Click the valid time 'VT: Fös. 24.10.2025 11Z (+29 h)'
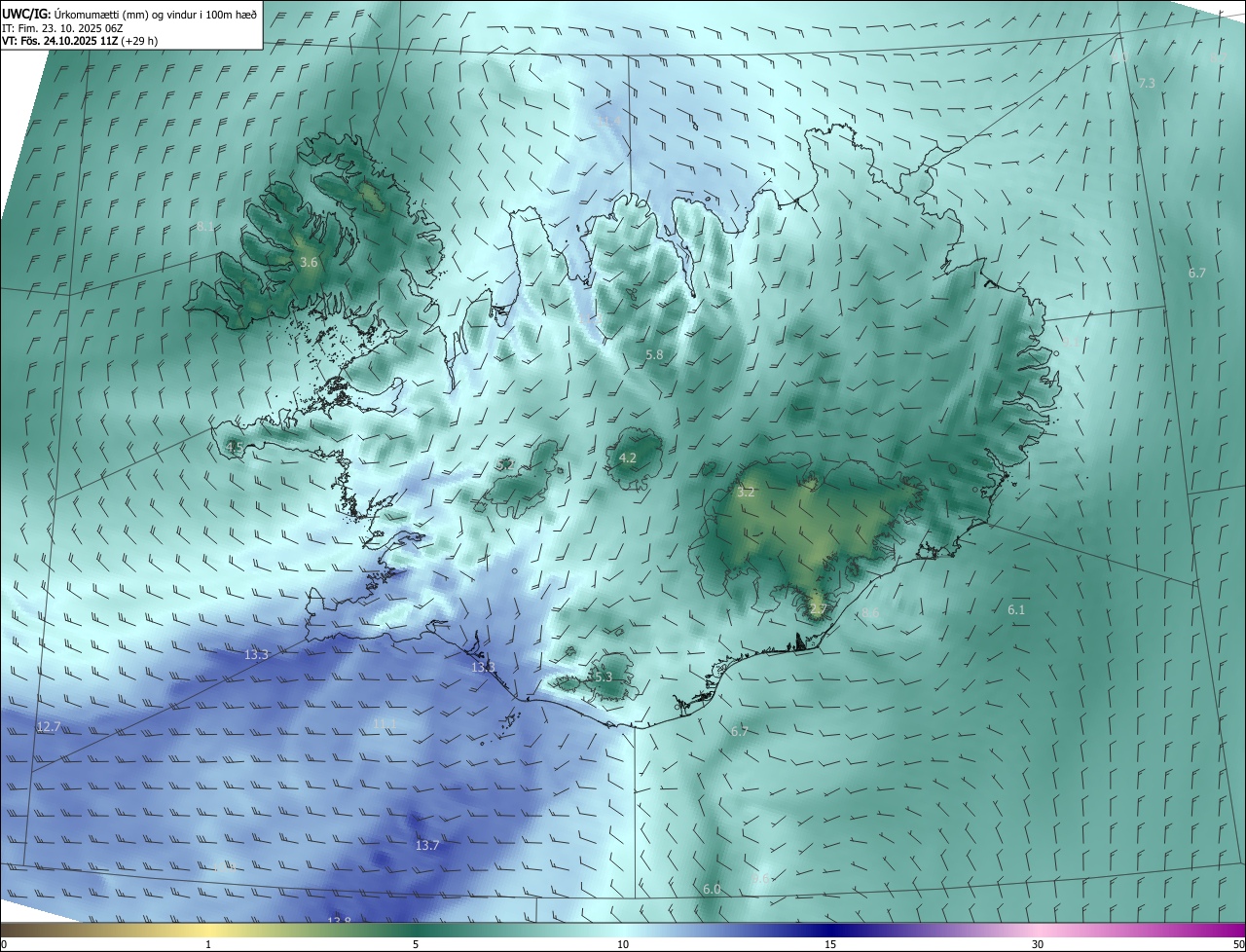The image size is (1246, 952). point(80,42)
